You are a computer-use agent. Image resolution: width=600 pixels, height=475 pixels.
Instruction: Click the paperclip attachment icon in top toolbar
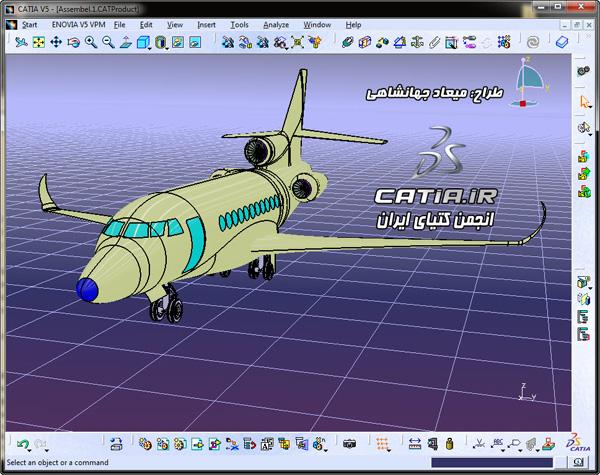pos(434,42)
